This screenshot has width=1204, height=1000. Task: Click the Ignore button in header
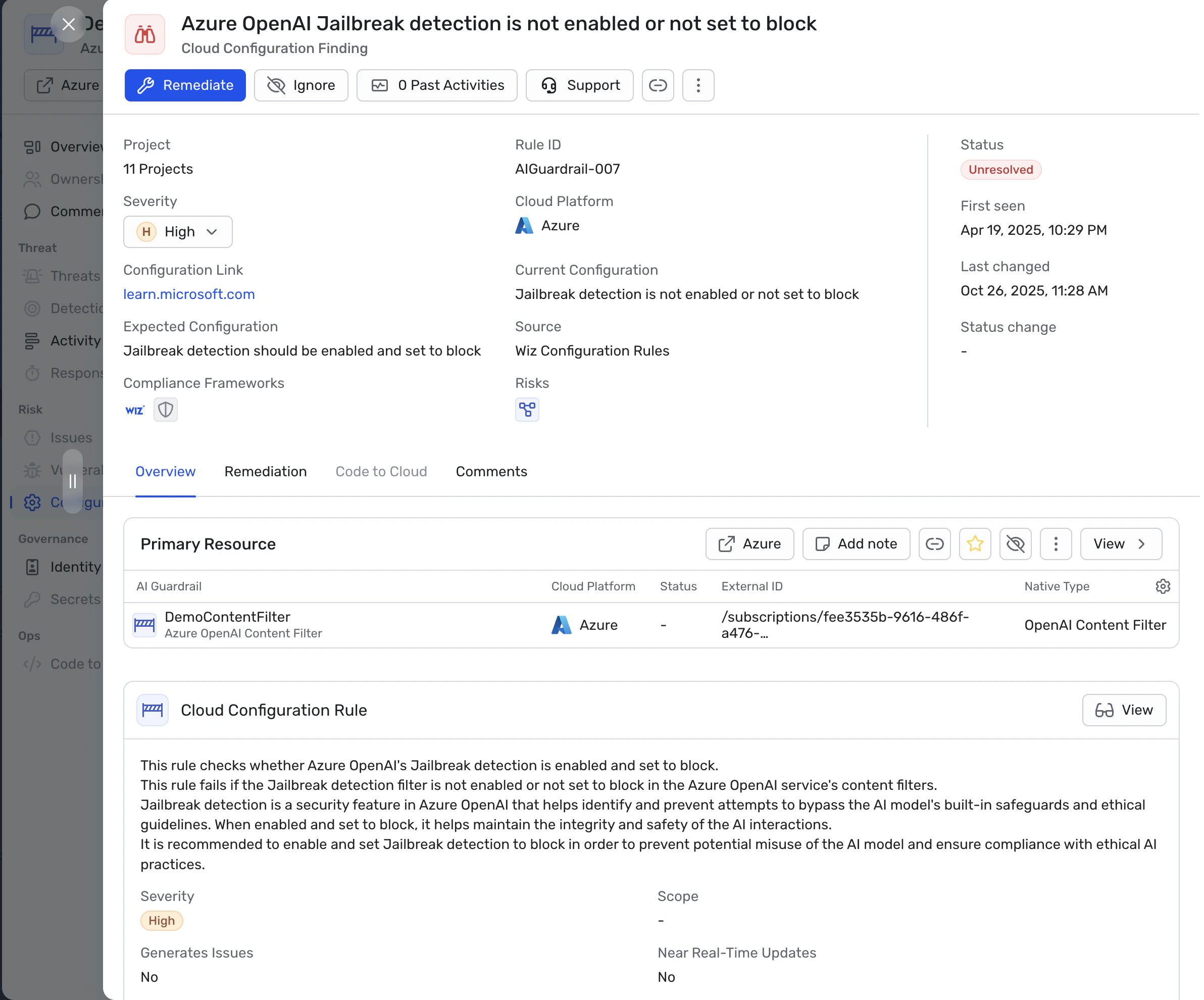pyautogui.click(x=301, y=85)
